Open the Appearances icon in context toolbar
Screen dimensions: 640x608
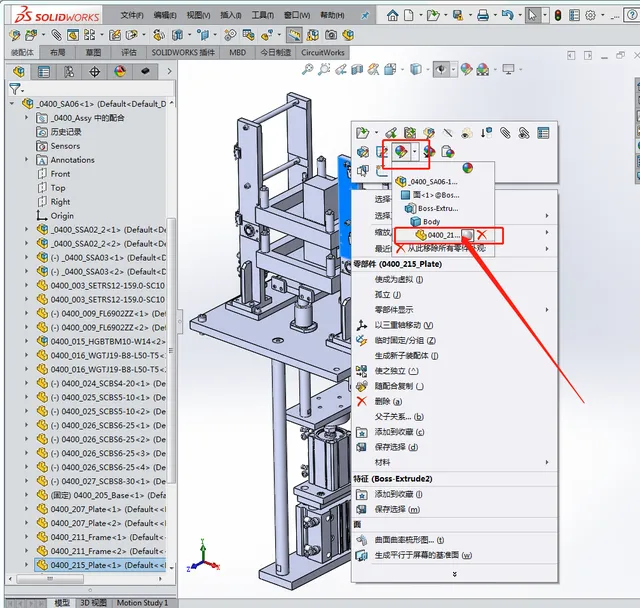401,152
